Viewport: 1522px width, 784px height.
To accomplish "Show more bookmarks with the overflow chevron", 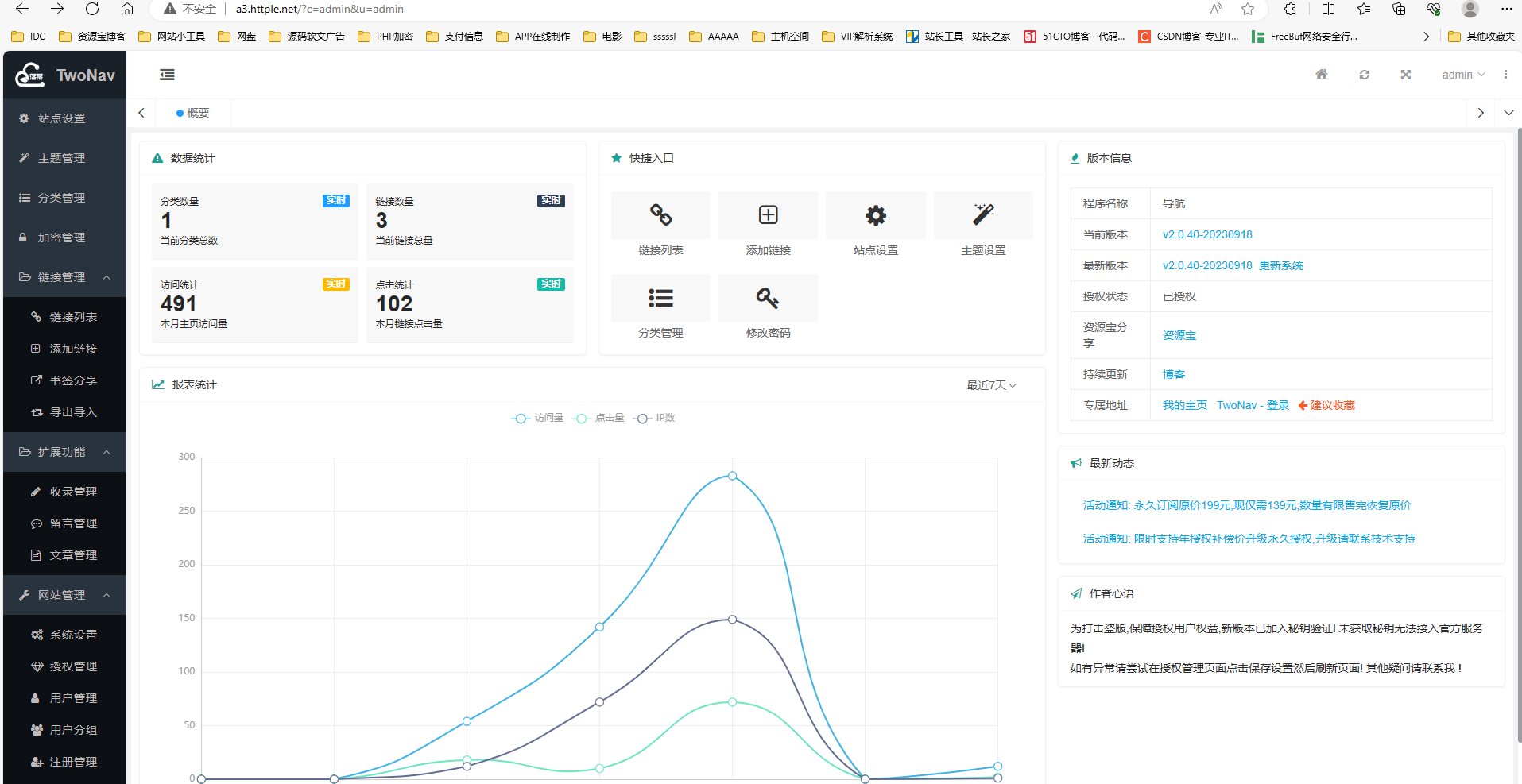I will [x=1426, y=37].
